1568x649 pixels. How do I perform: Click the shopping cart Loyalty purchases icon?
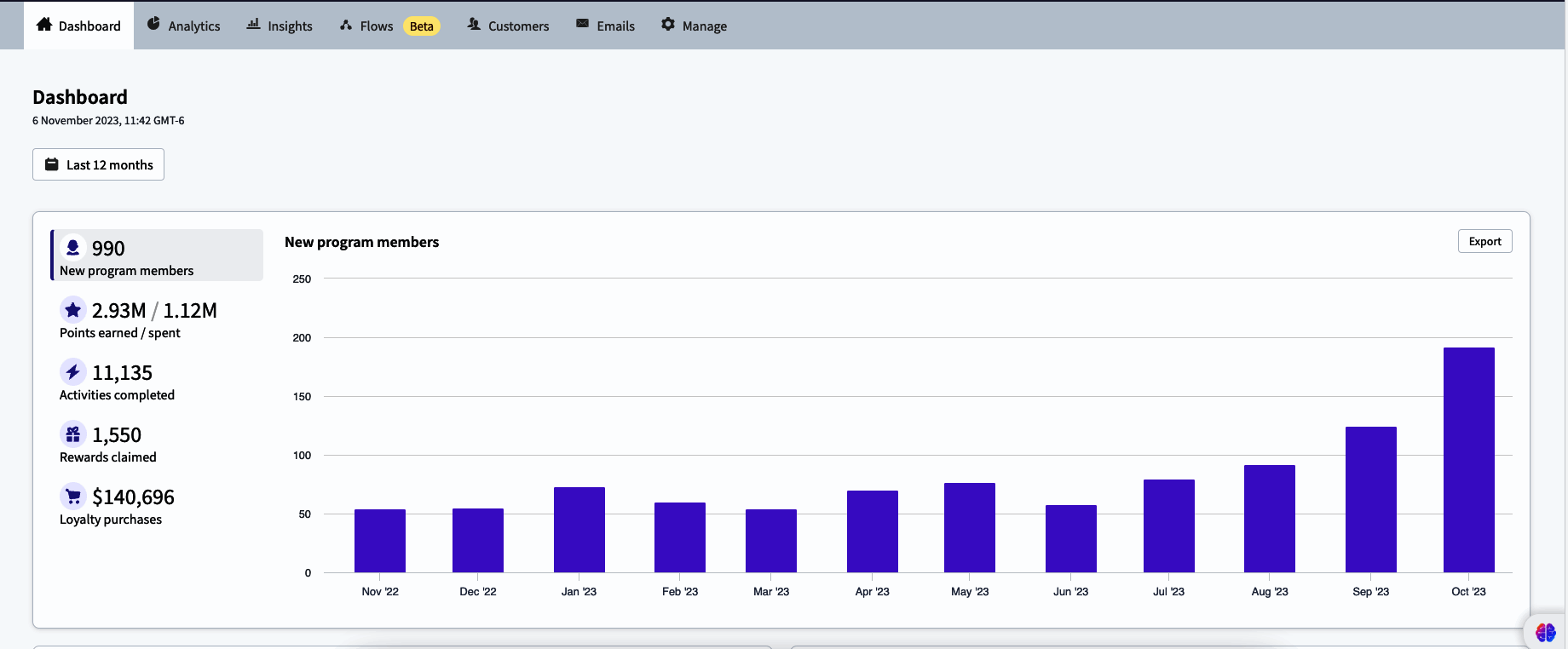[73, 497]
